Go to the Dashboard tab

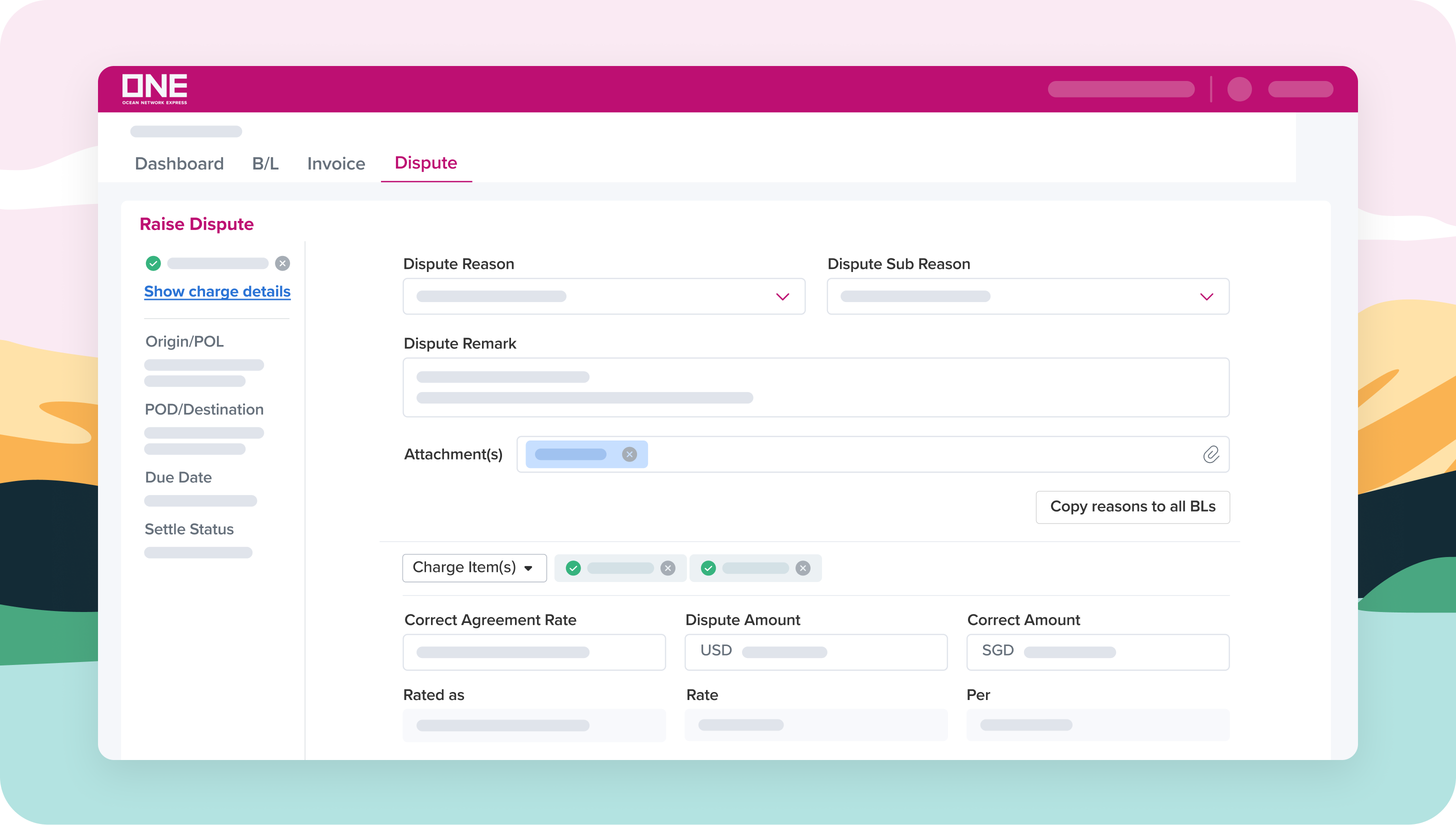pos(179,163)
